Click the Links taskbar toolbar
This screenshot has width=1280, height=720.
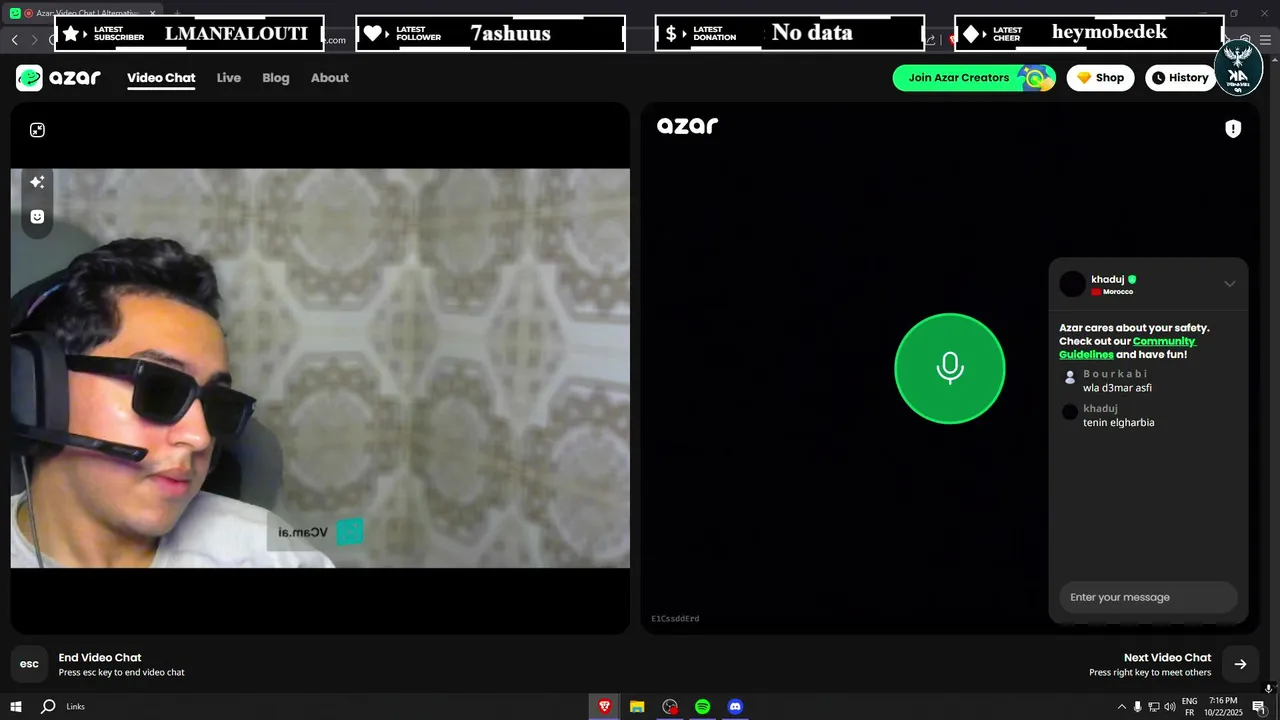[x=76, y=706]
